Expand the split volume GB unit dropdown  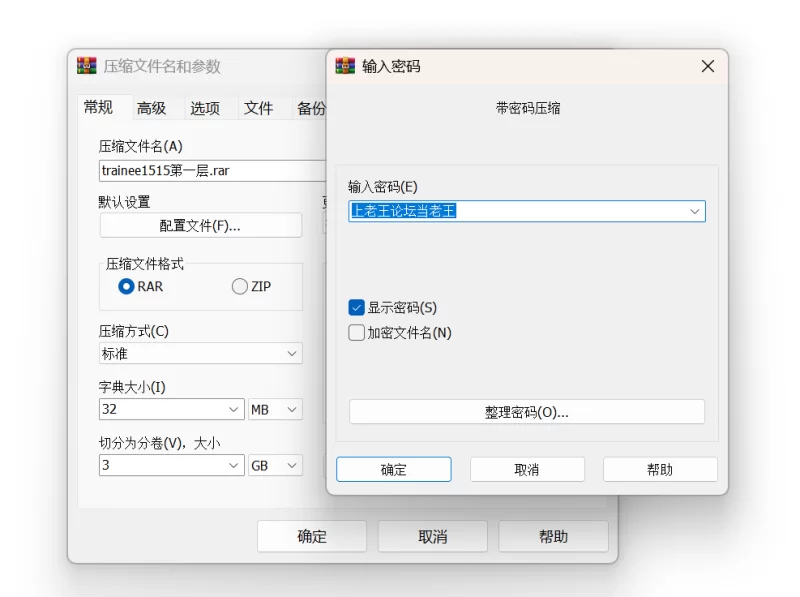click(292, 466)
